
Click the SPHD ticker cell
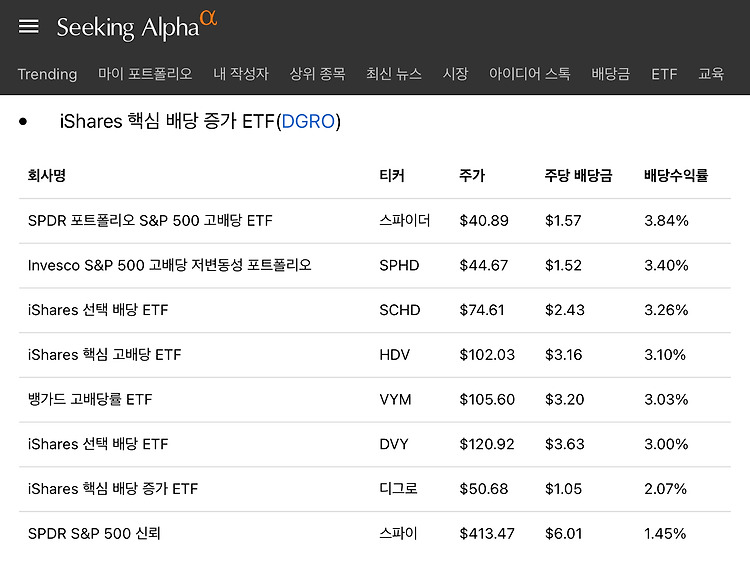(x=399, y=265)
